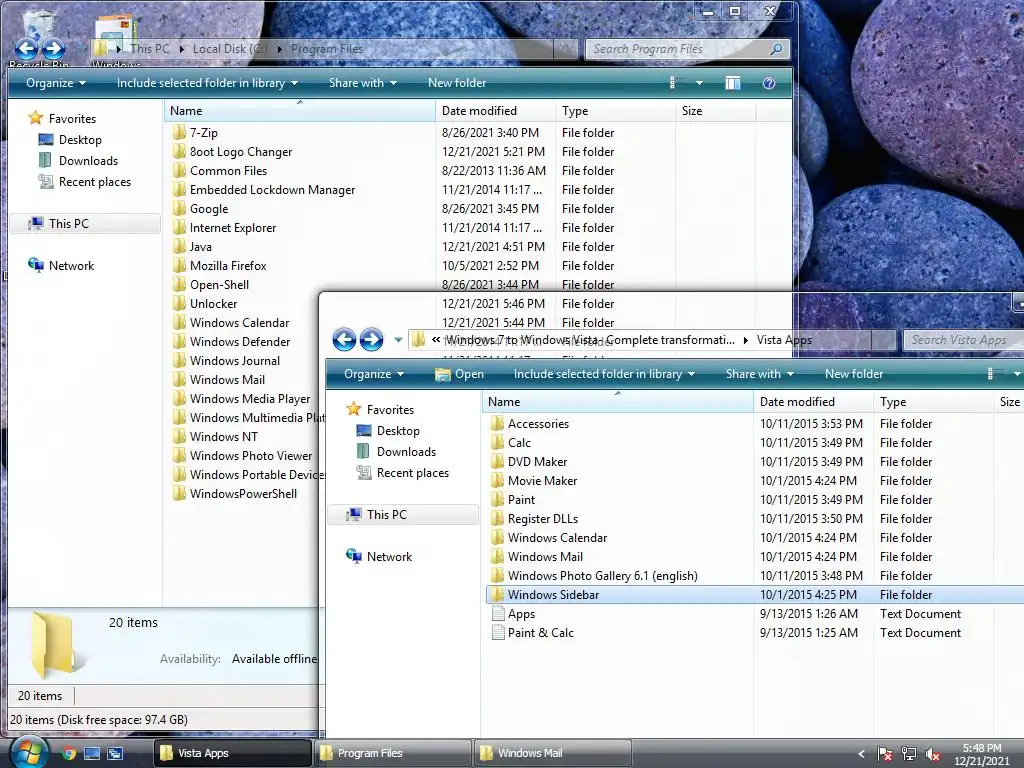Switch to Windows Mail taskbar button

(552, 753)
